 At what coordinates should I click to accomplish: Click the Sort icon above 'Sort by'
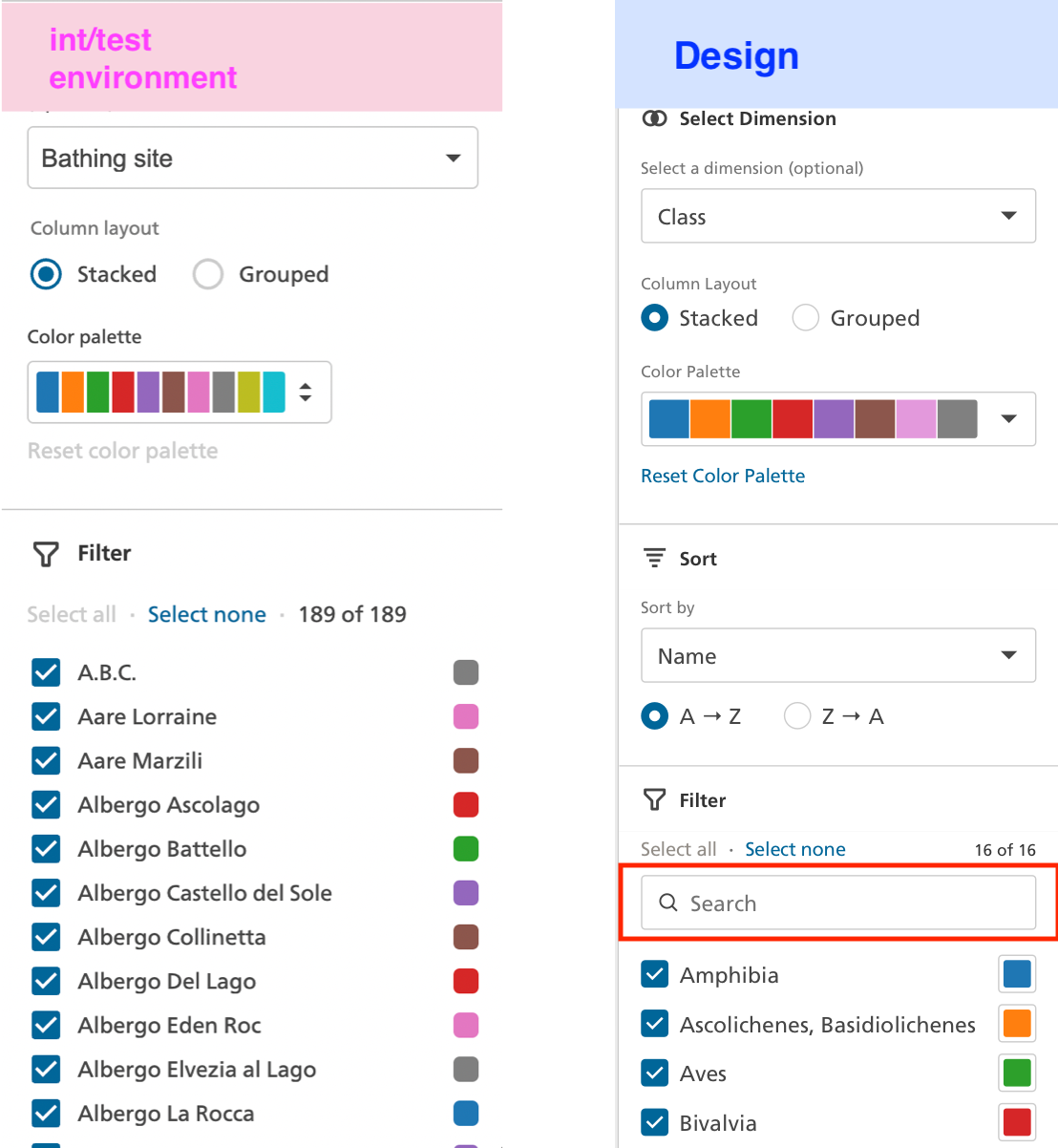pyautogui.click(x=653, y=558)
